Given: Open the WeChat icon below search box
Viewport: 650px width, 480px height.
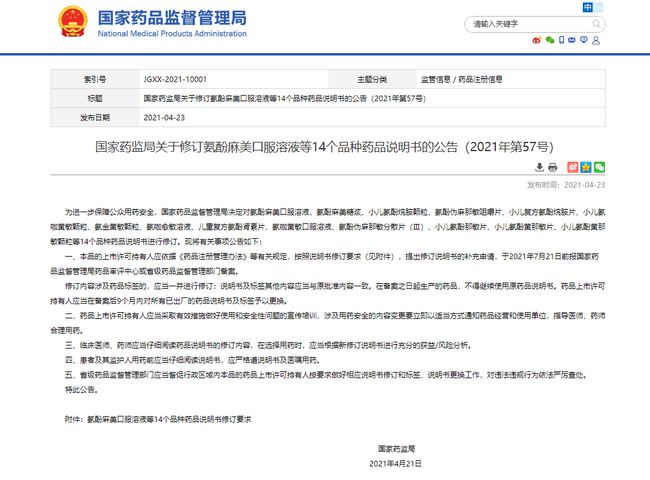Looking at the screenshot, I should [550, 40].
